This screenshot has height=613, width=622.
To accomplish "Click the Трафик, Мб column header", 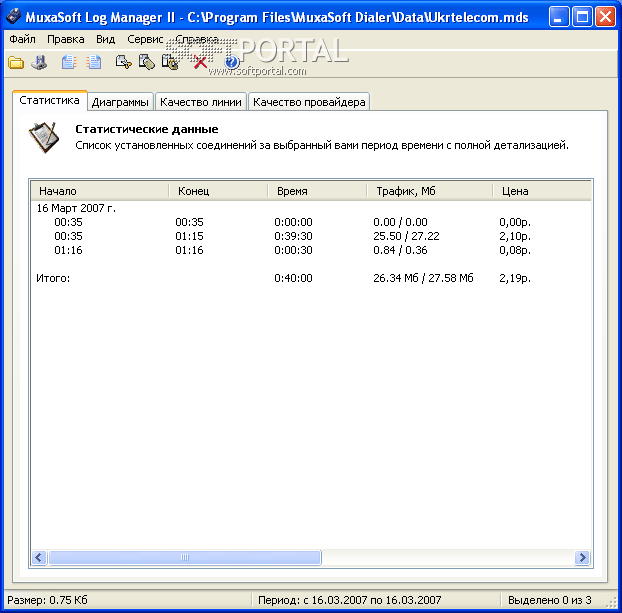I will pyautogui.click(x=430, y=191).
